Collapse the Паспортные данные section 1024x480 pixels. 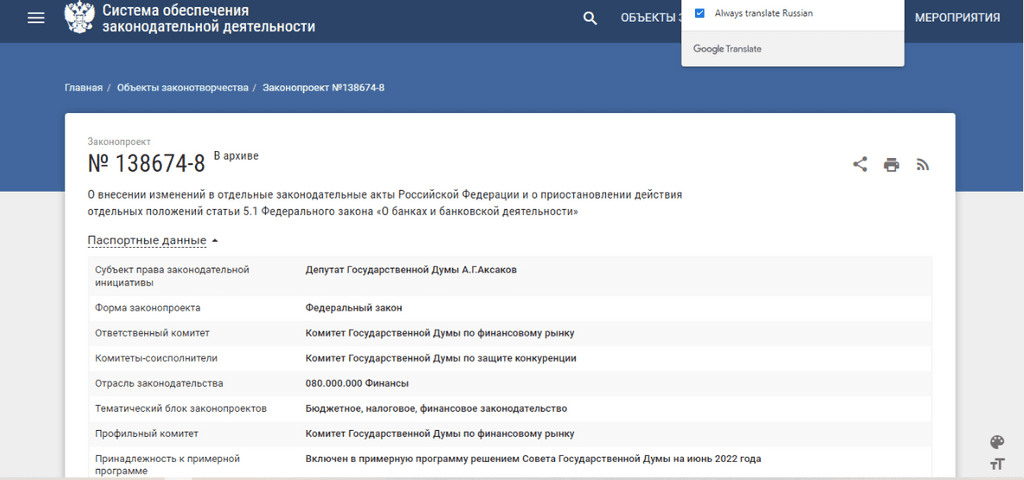[x=153, y=240]
